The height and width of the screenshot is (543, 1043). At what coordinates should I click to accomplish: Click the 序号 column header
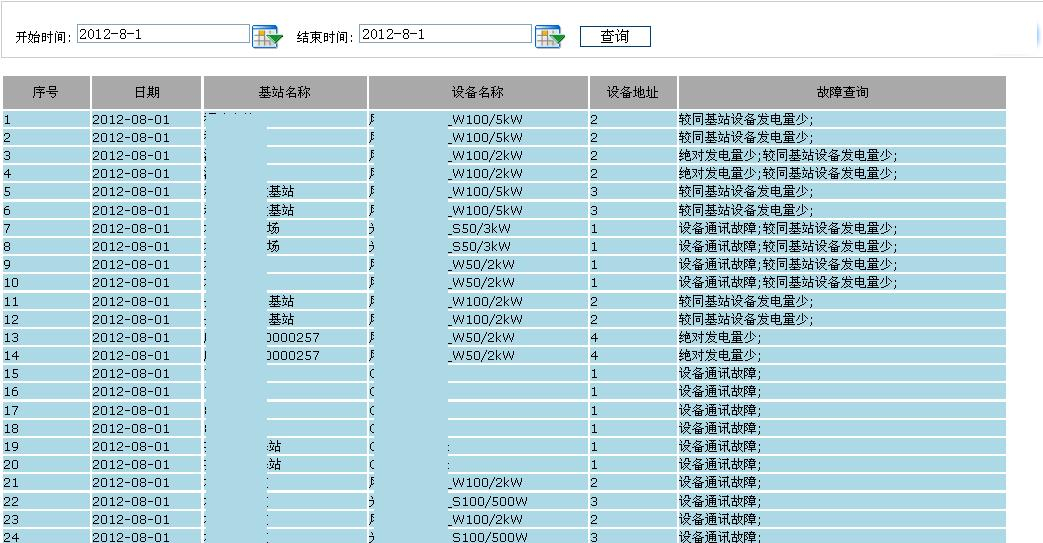[x=46, y=93]
